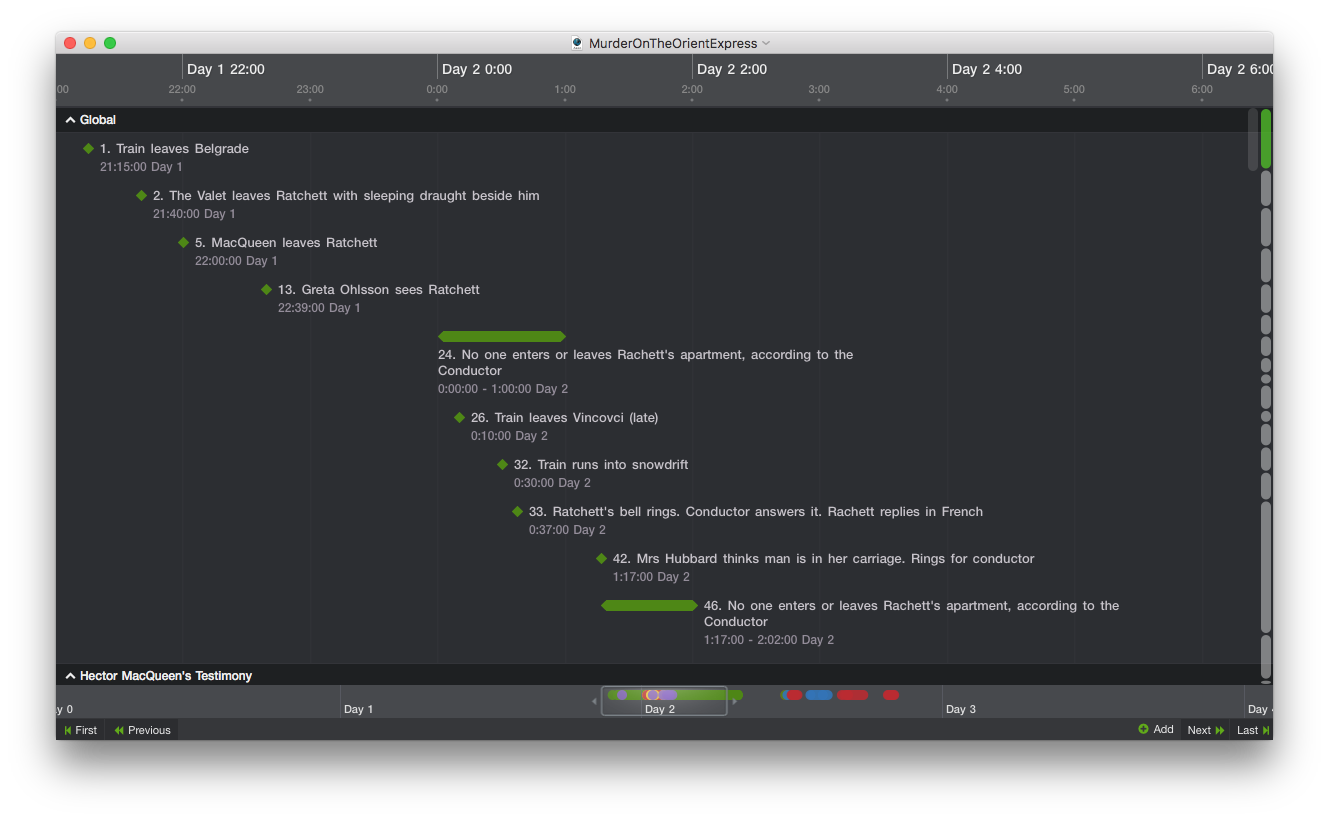
Task: Go to First event
Action: (80, 730)
